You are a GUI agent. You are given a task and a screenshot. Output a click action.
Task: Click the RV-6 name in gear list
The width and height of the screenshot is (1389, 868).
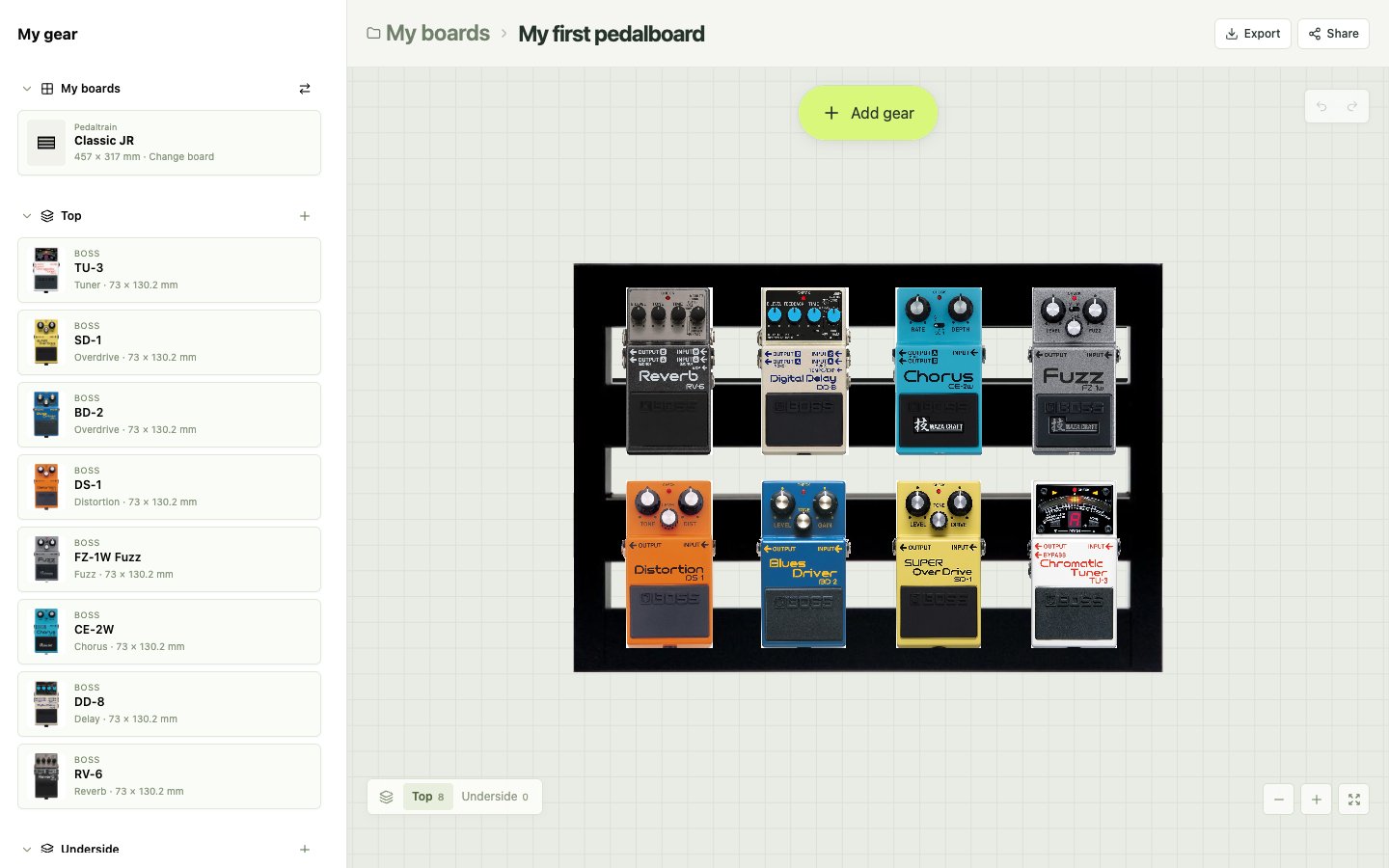click(89, 774)
